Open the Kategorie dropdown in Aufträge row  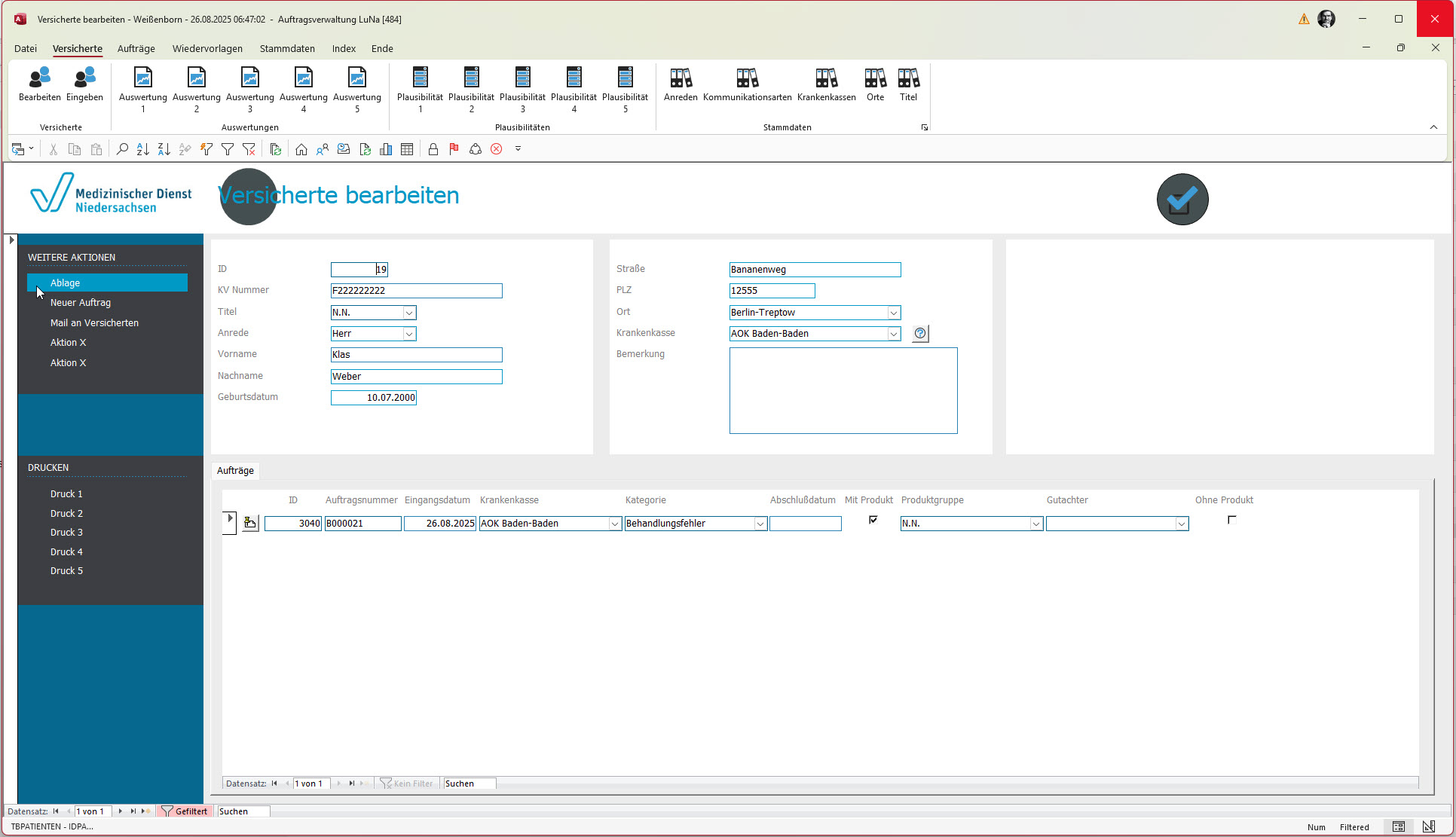click(760, 524)
